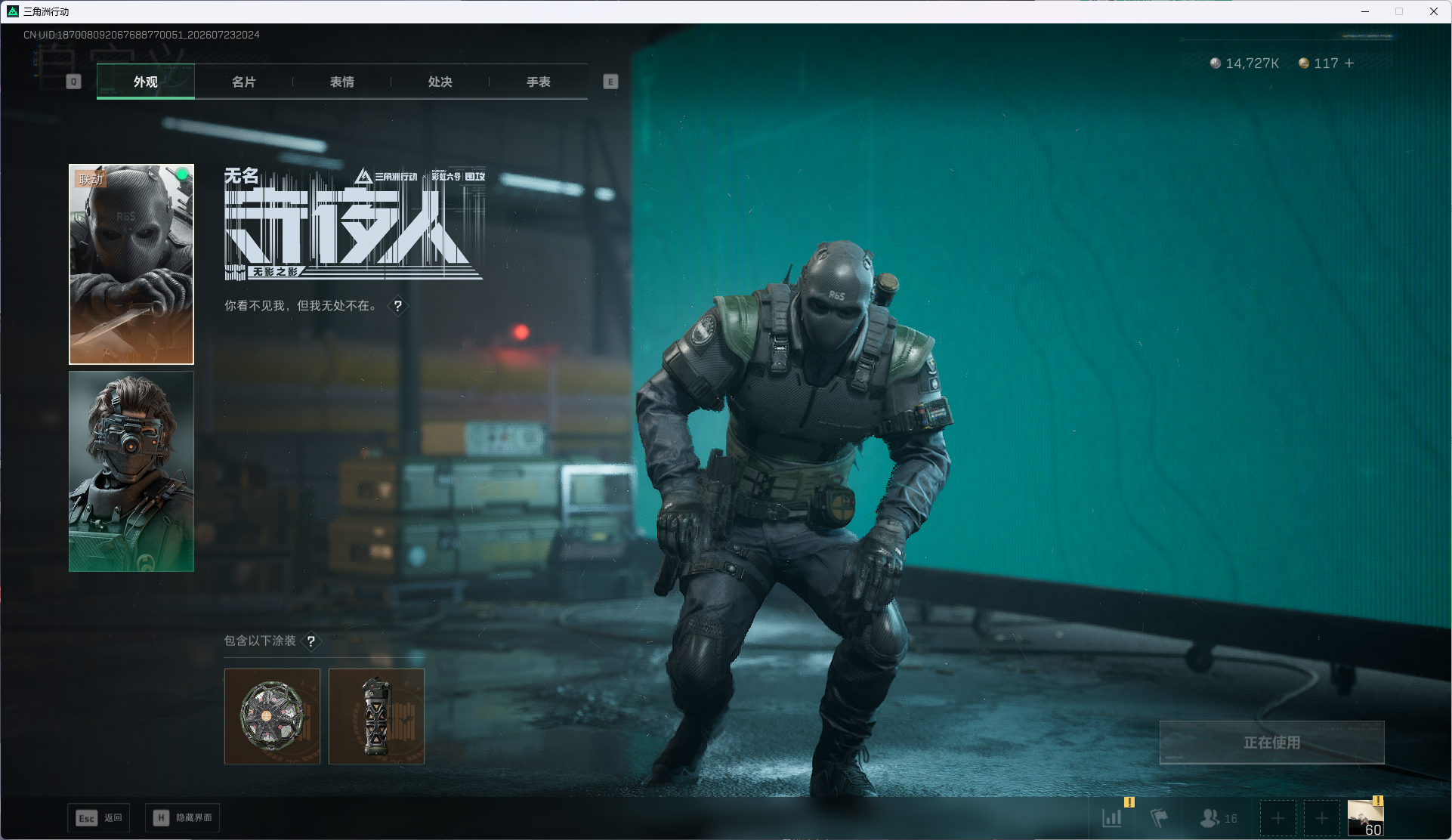Image resolution: width=1452 pixels, height=840 pixels.
Task: Open the 手表 tab
Action: point(539,82)
